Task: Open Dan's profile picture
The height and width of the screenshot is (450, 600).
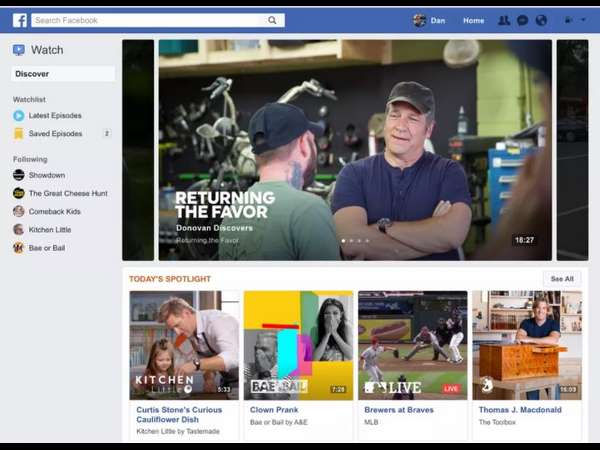Action: pyautogui.click(x=419, y=20)
